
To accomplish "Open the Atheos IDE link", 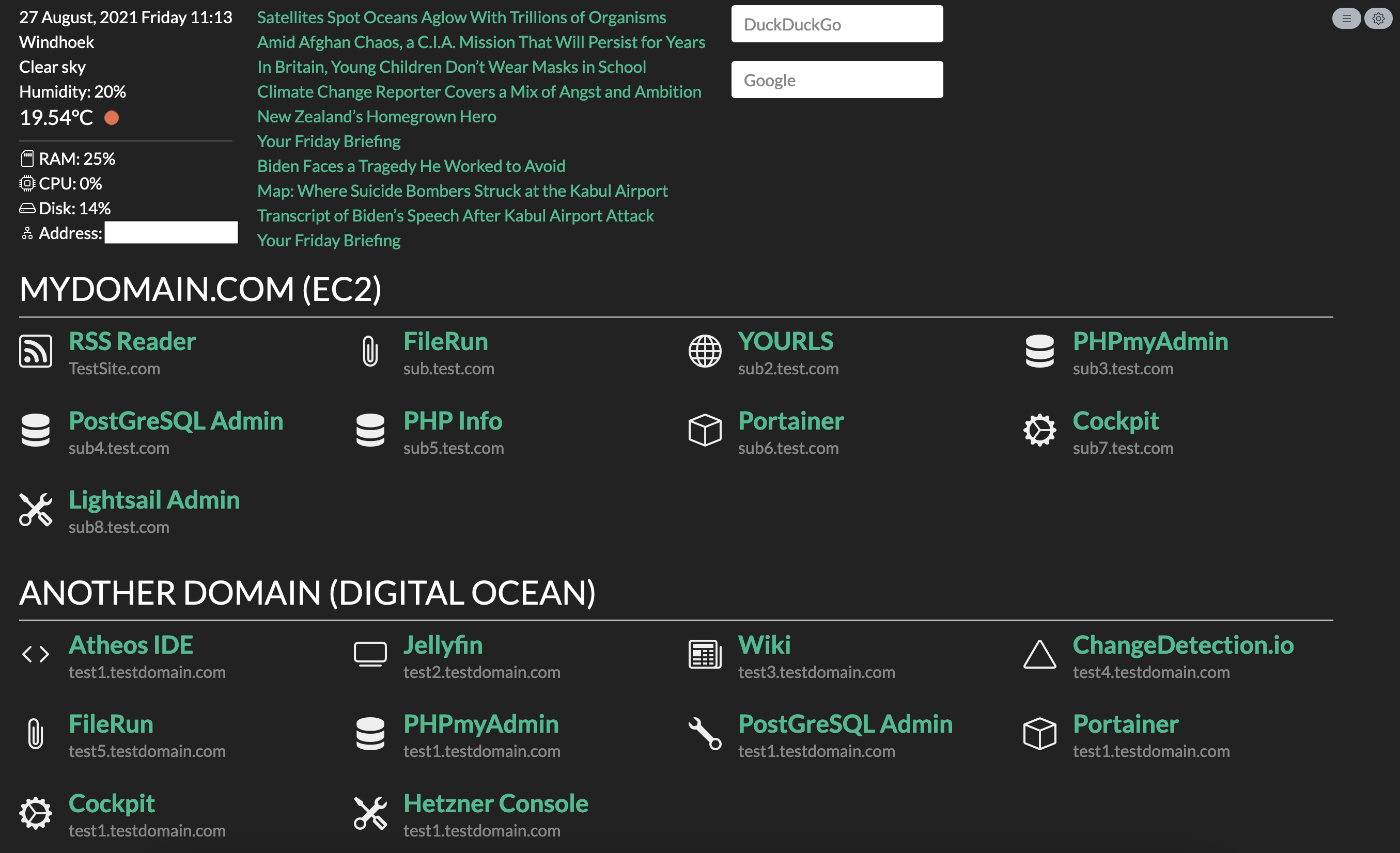I will [131, 645].
